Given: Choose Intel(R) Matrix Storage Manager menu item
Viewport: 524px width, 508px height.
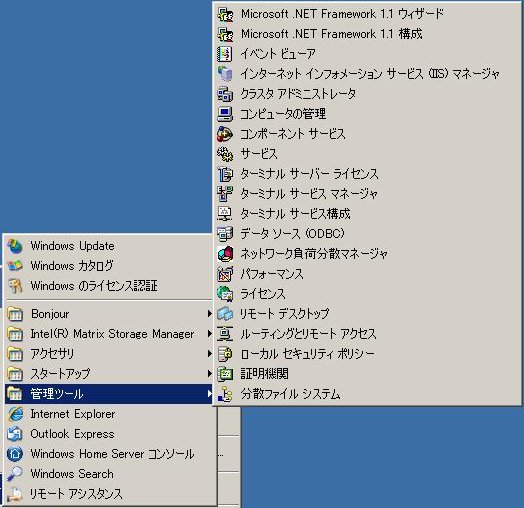Looking at the screenshot, I should pos(109,334).
